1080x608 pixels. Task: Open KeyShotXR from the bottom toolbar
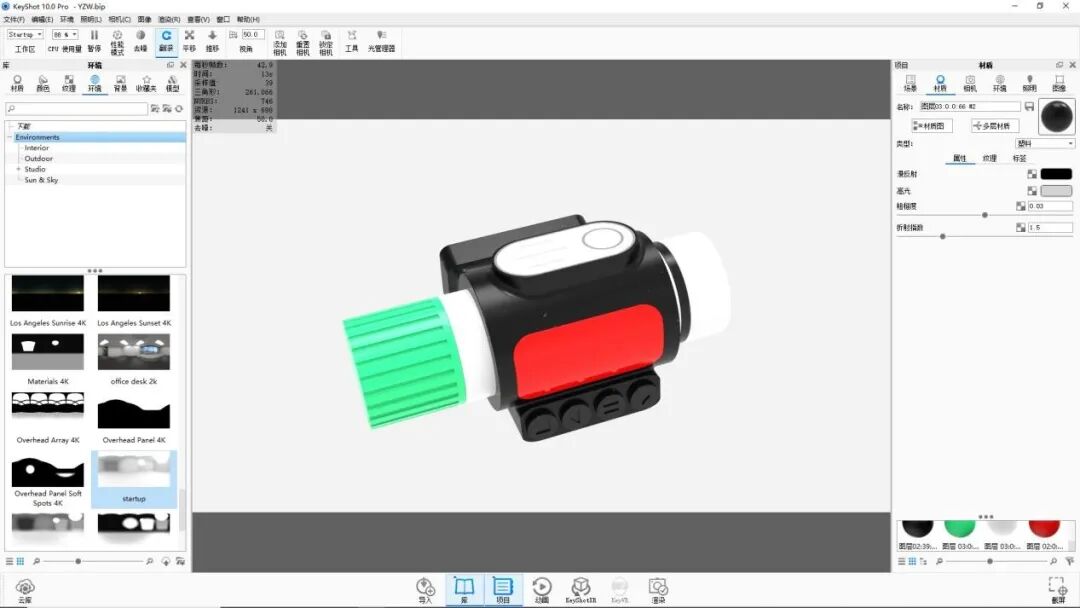coord(581,589)
